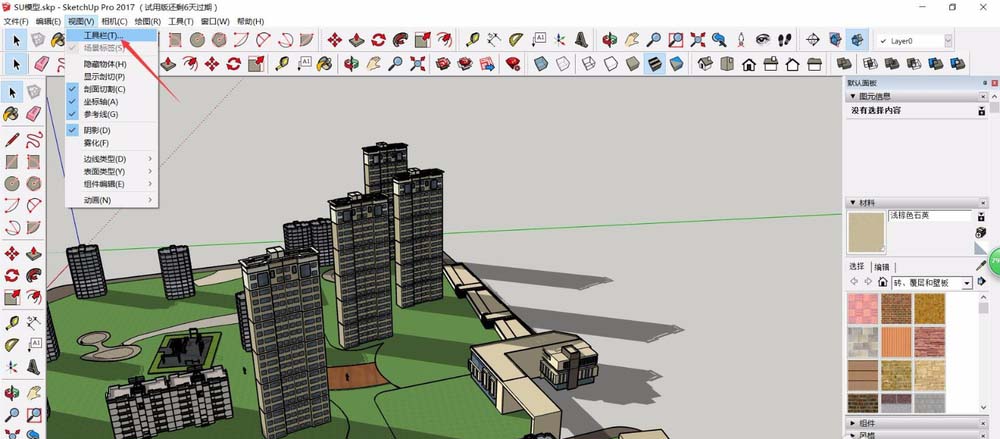Image resolution: width=1000 pixels, height=439 pixels.
Task: Open the Extension Warehouse ruby icon
Action: click(x=513, y=64)
